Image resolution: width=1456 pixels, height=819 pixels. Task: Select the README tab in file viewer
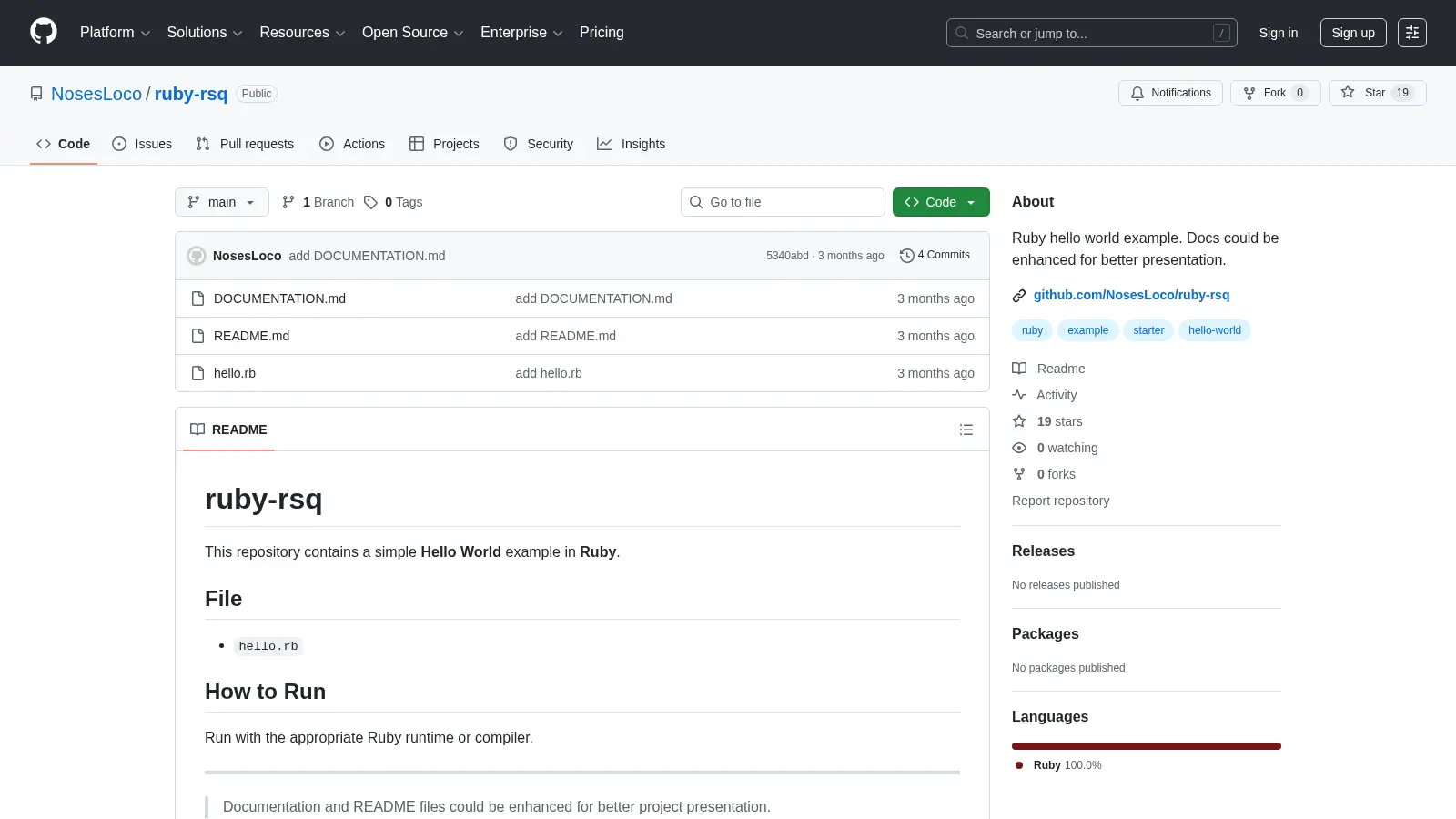coord(228,430)
